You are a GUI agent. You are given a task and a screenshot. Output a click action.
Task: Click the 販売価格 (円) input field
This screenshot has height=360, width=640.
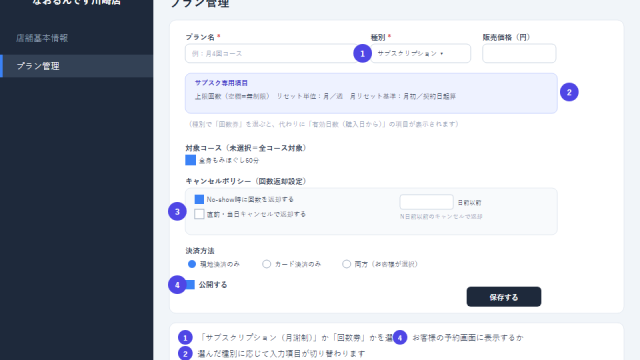(x=519, y=53)
